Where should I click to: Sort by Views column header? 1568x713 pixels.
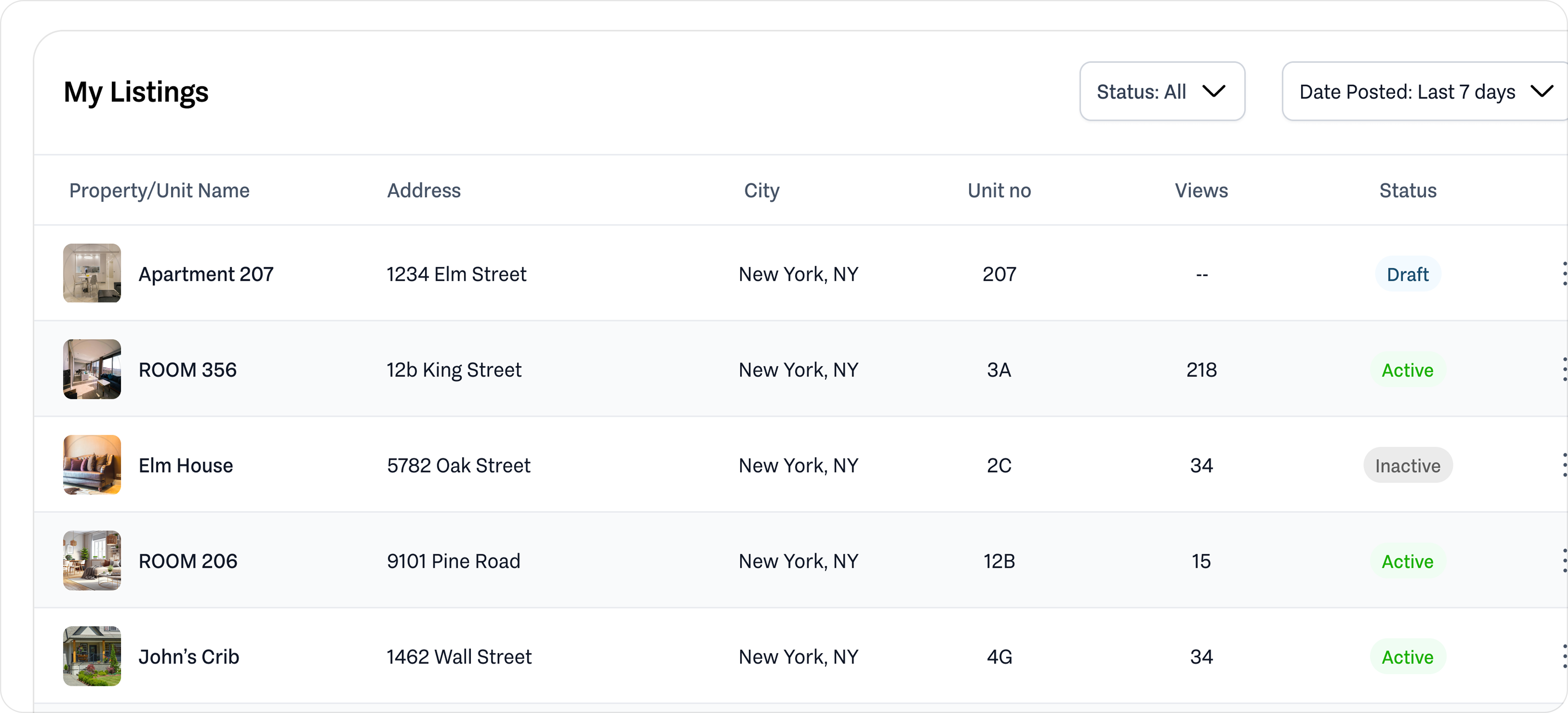(1202, 191)
